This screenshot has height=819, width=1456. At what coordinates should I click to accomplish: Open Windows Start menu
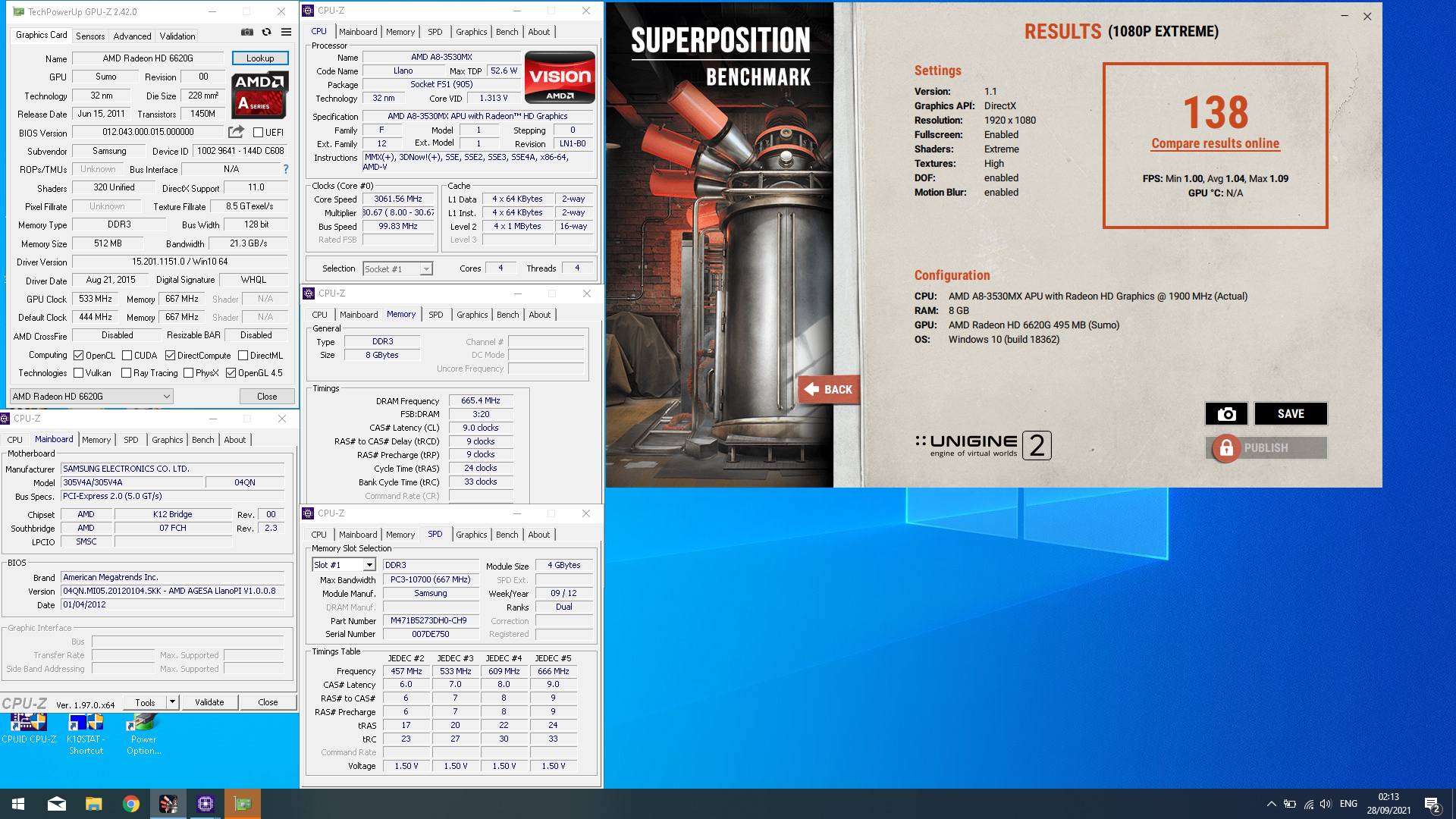[18, 804]
